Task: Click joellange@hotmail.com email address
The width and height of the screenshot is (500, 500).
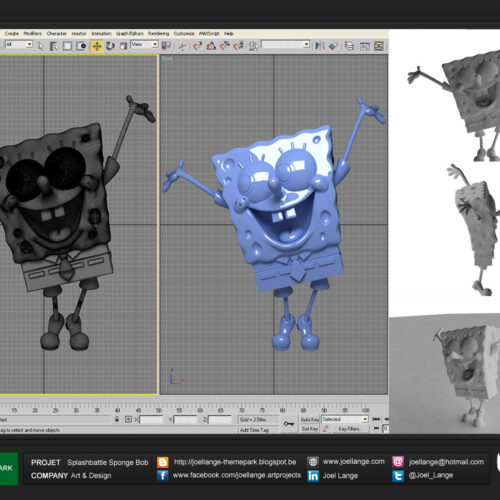Action: coord(446,462)
